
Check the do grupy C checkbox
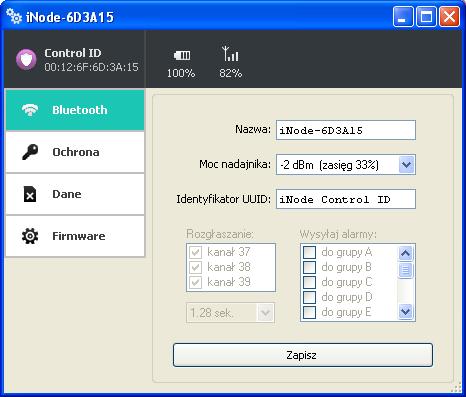coord(309,282)
